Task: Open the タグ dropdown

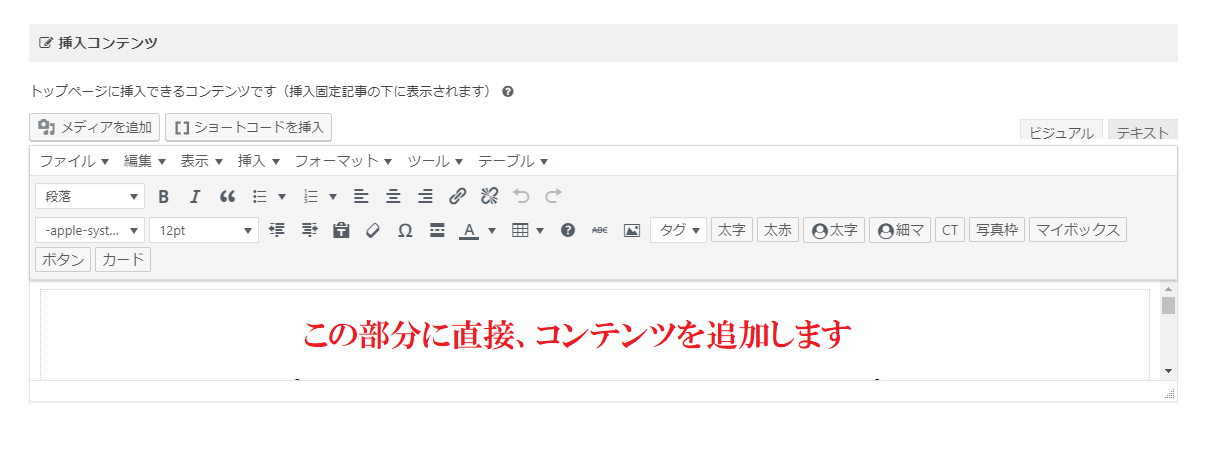Action: [x=678, y=230]
